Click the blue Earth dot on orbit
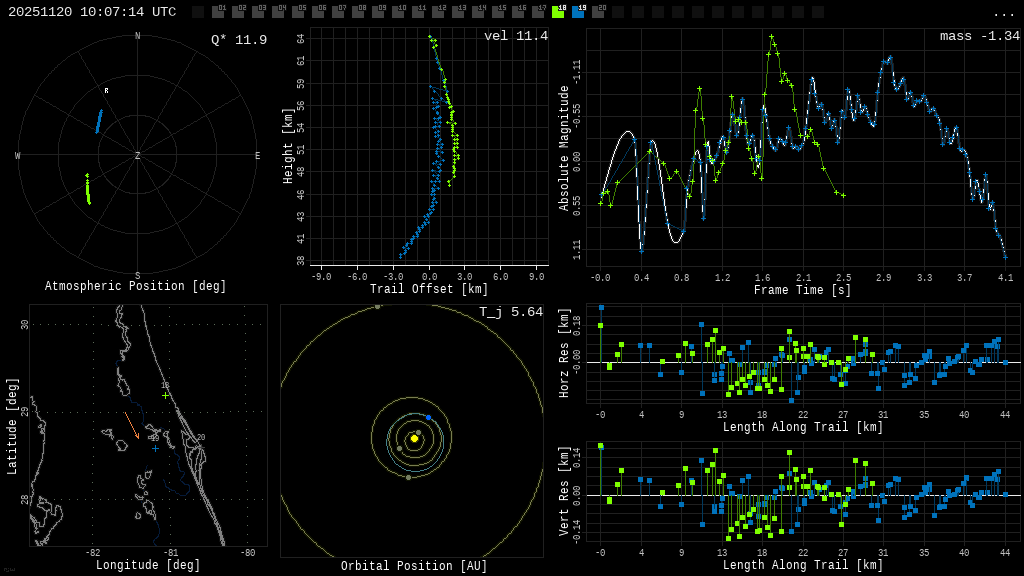The height and width of the screenshot is (576, 1024). pos(428,417)
